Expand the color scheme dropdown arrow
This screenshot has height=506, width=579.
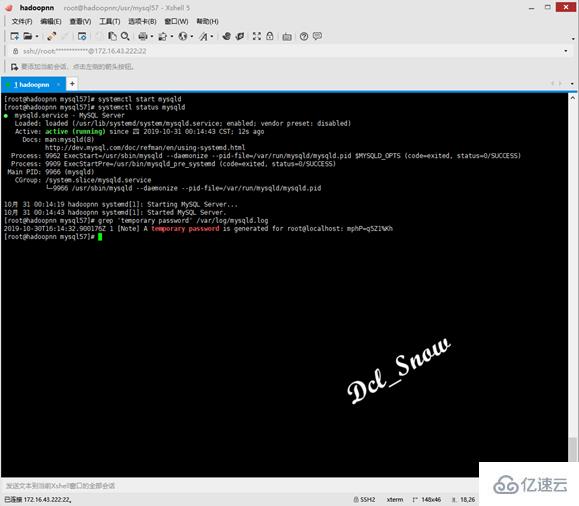172,36
